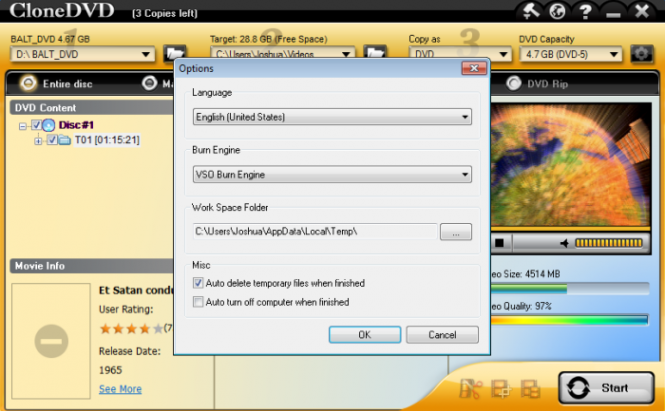The height and width of the screenshot is (411, 665).
Task: Browse source folder icon beside D:\ BALT_DVD
Action: [x=175, y=54]
